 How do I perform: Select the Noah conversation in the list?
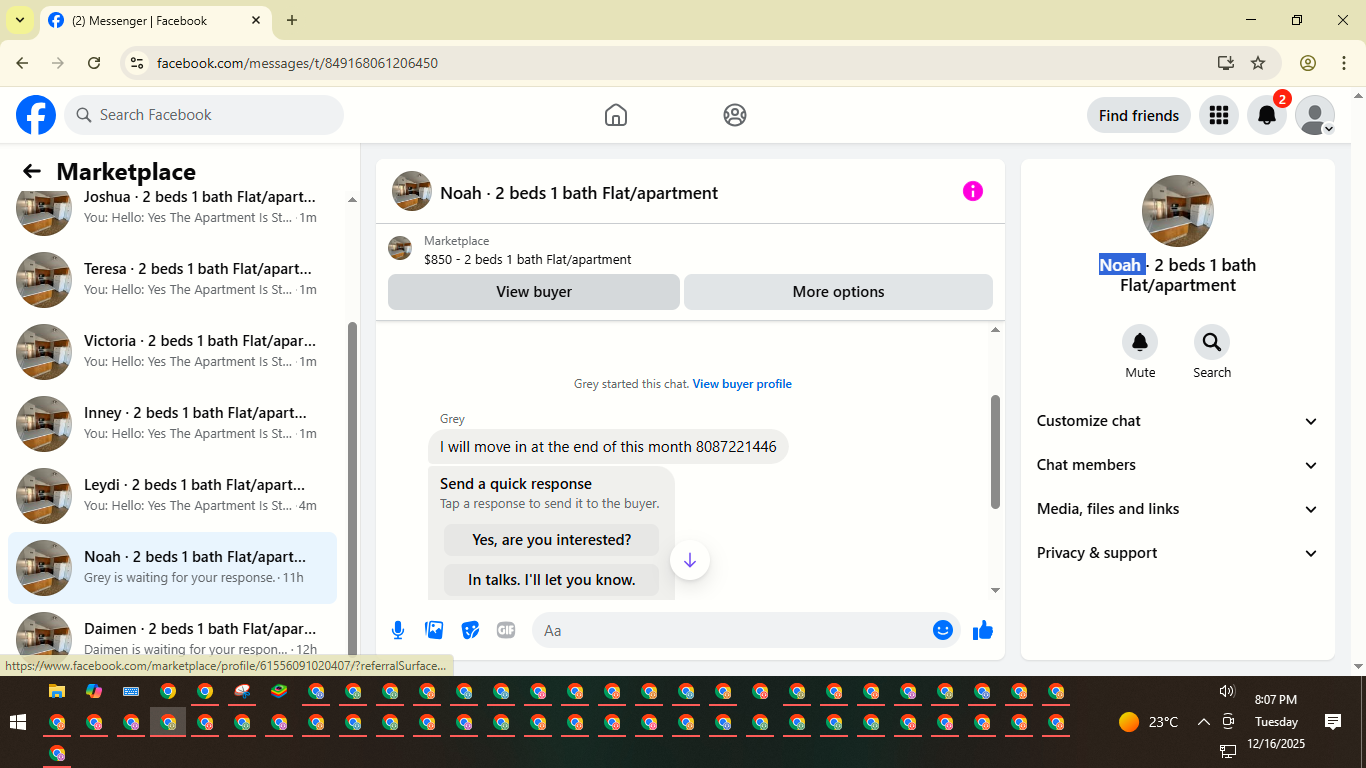click(172, 567)
